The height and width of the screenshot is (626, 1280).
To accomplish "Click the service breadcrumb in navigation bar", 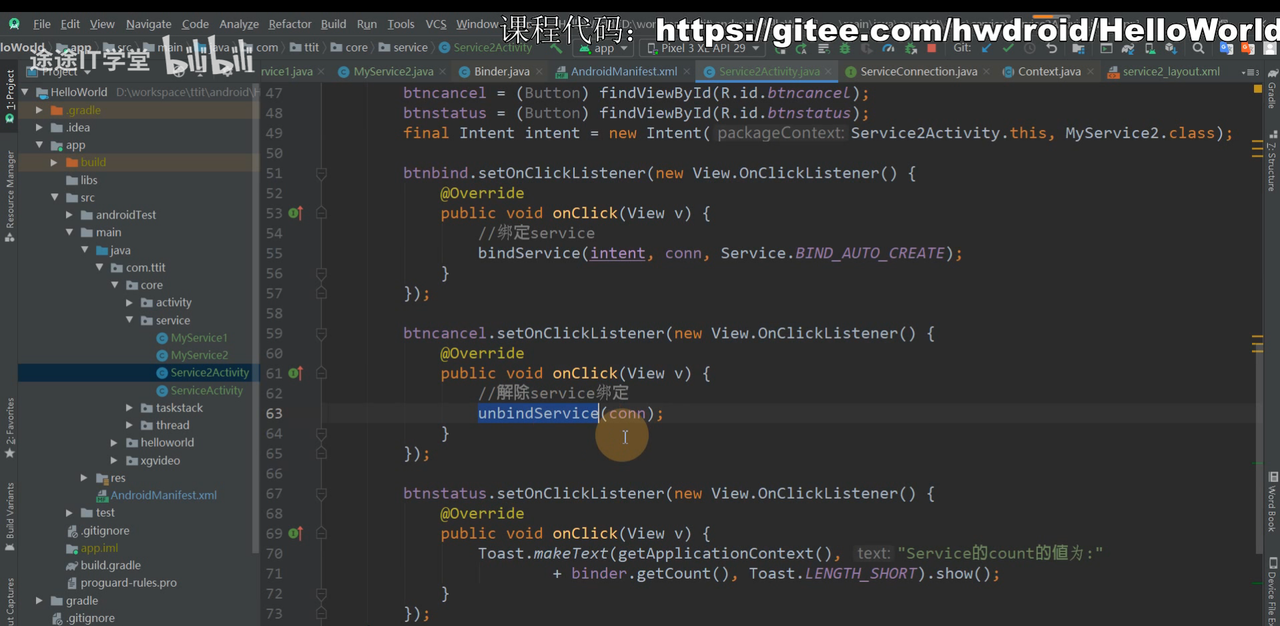I will [x=402, y=47].
